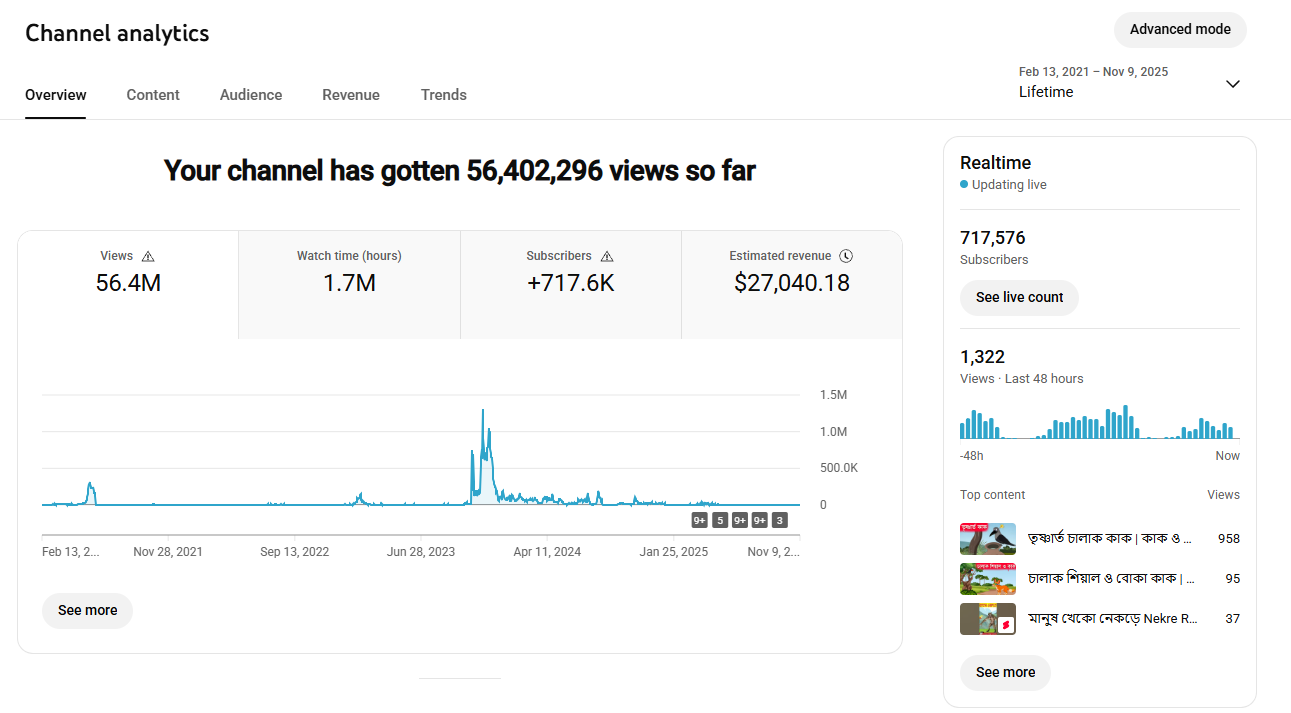Viewport: 1291px width, 713px height.
Task: Go to the Trends tab
Action: 444,95
